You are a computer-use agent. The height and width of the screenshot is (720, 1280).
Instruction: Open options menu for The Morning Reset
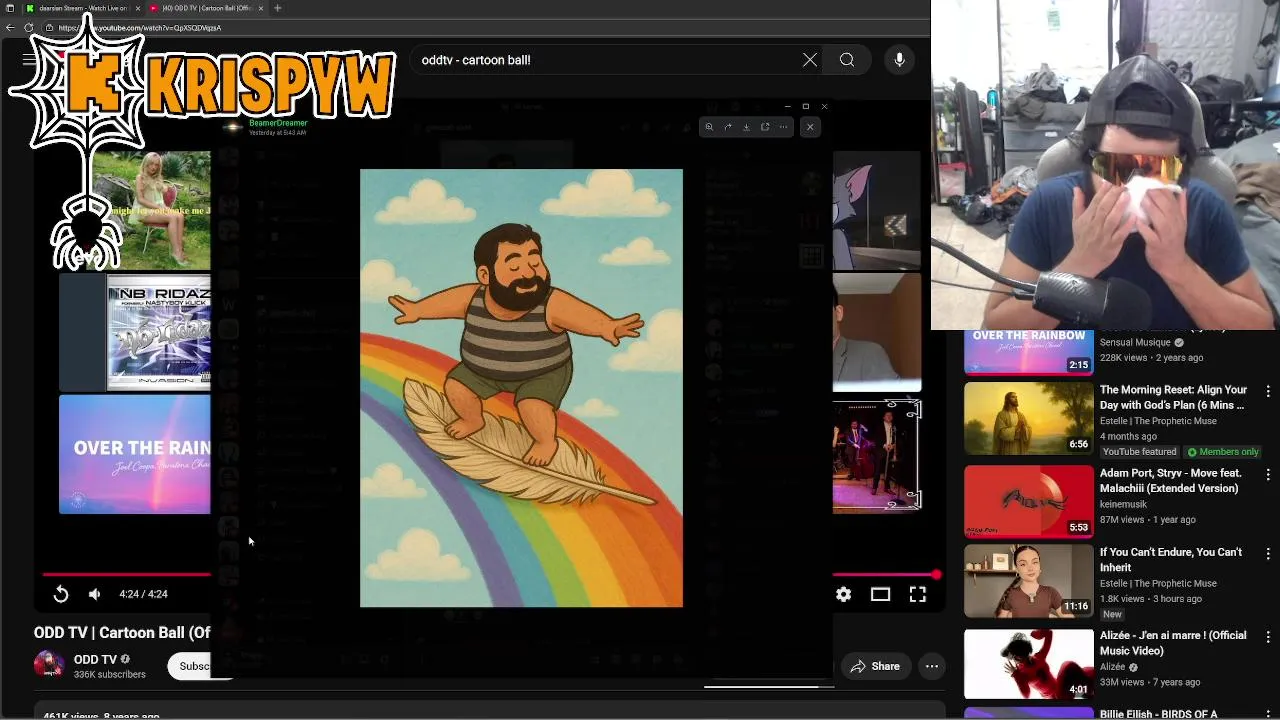[x=1268, y=391]
